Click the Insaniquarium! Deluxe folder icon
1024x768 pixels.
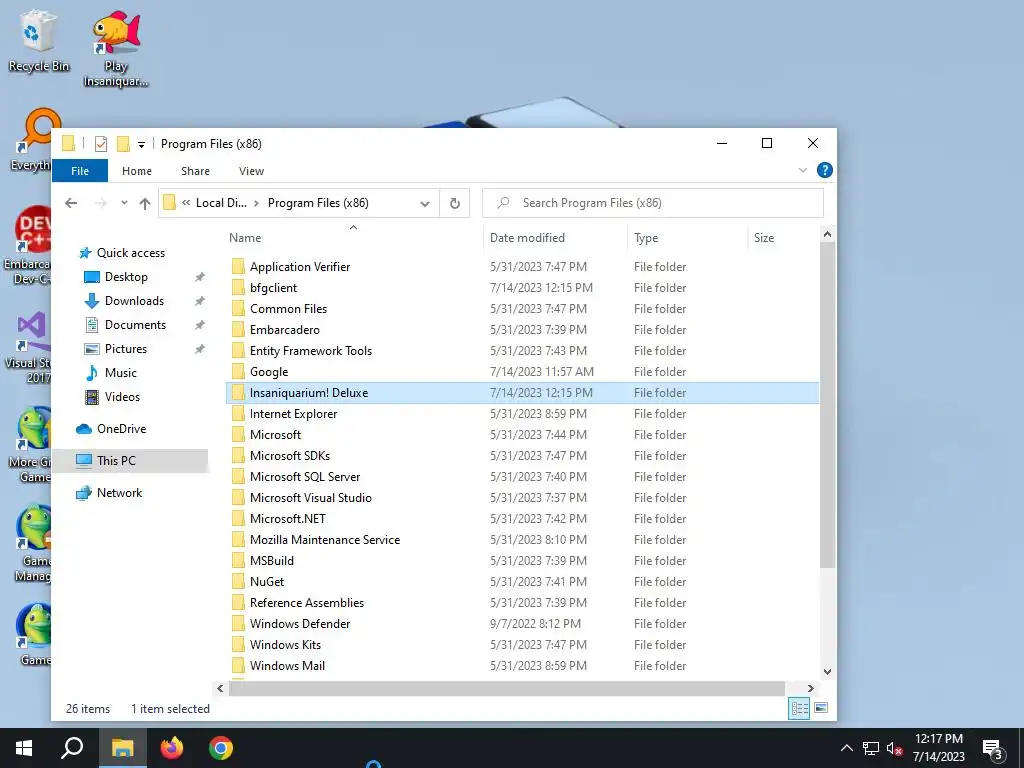coord(238,392)
